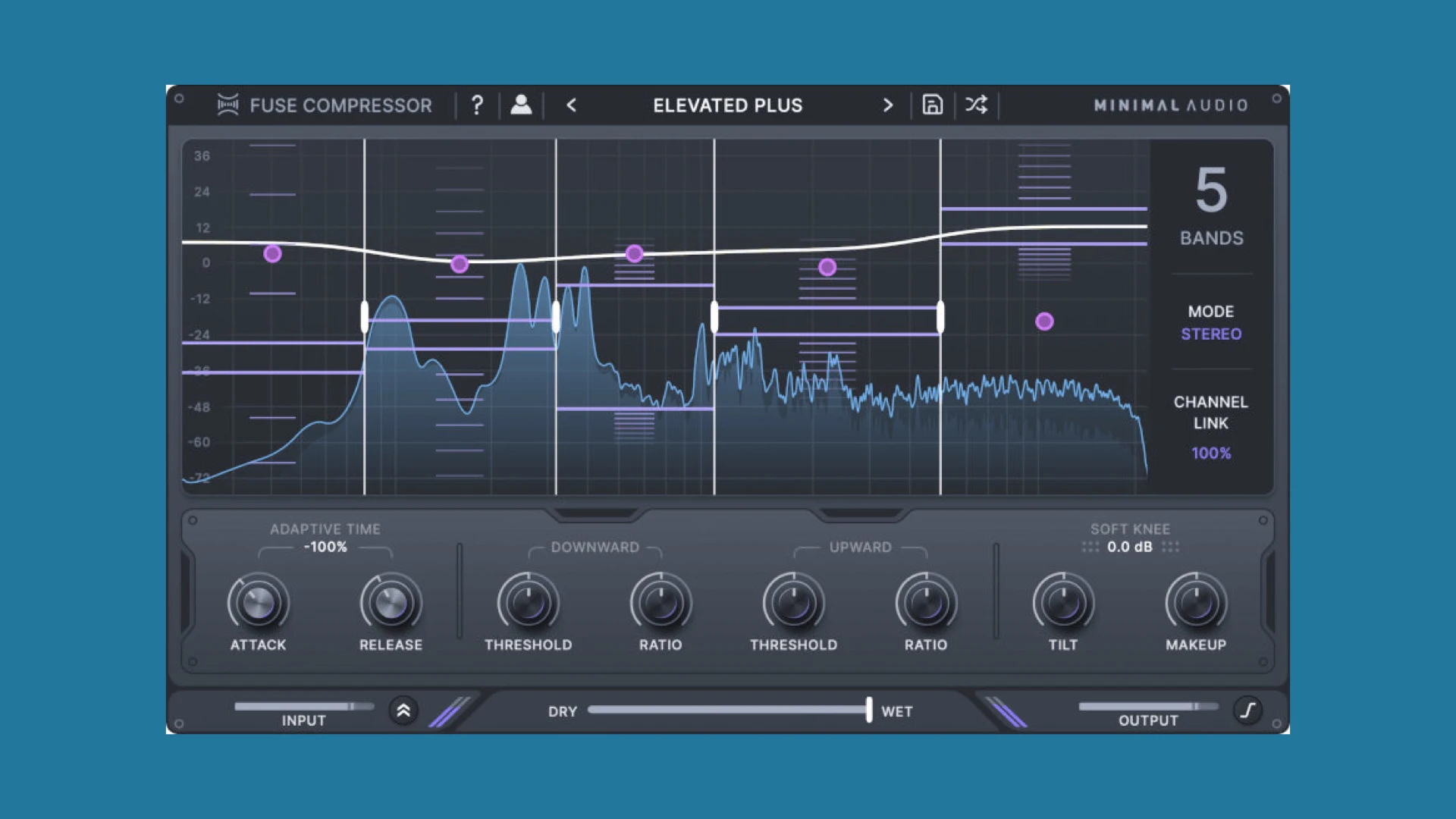Click the randomize shuffle icon
1456x819 pixels.
(x=976, y=105)
